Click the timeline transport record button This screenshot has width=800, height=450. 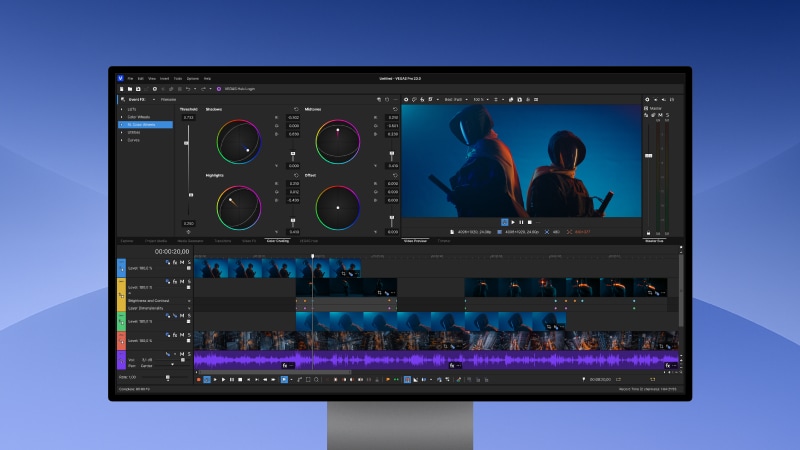[198, 379]
